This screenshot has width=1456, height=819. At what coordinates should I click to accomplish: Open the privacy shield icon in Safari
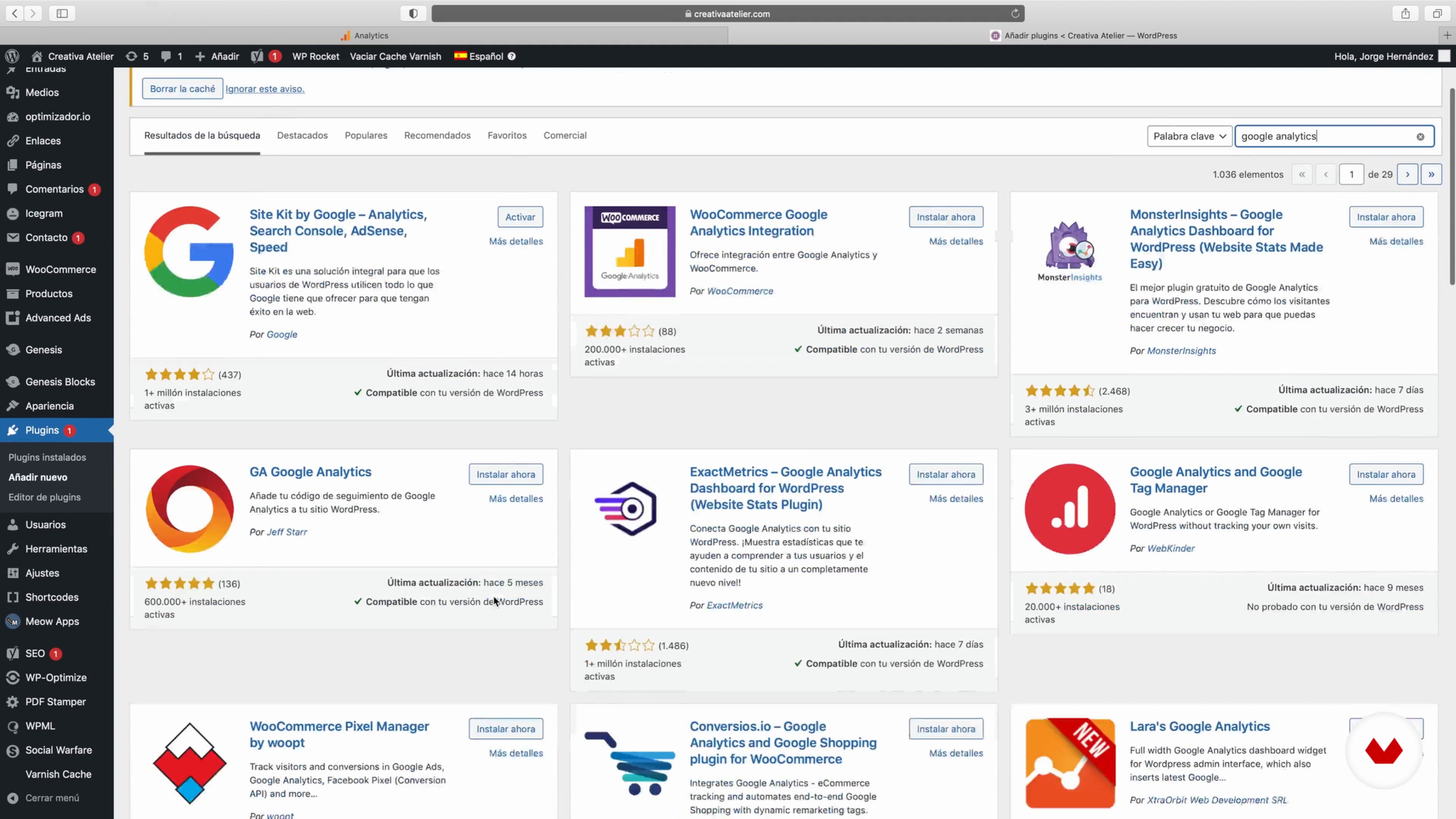(413, 14)
